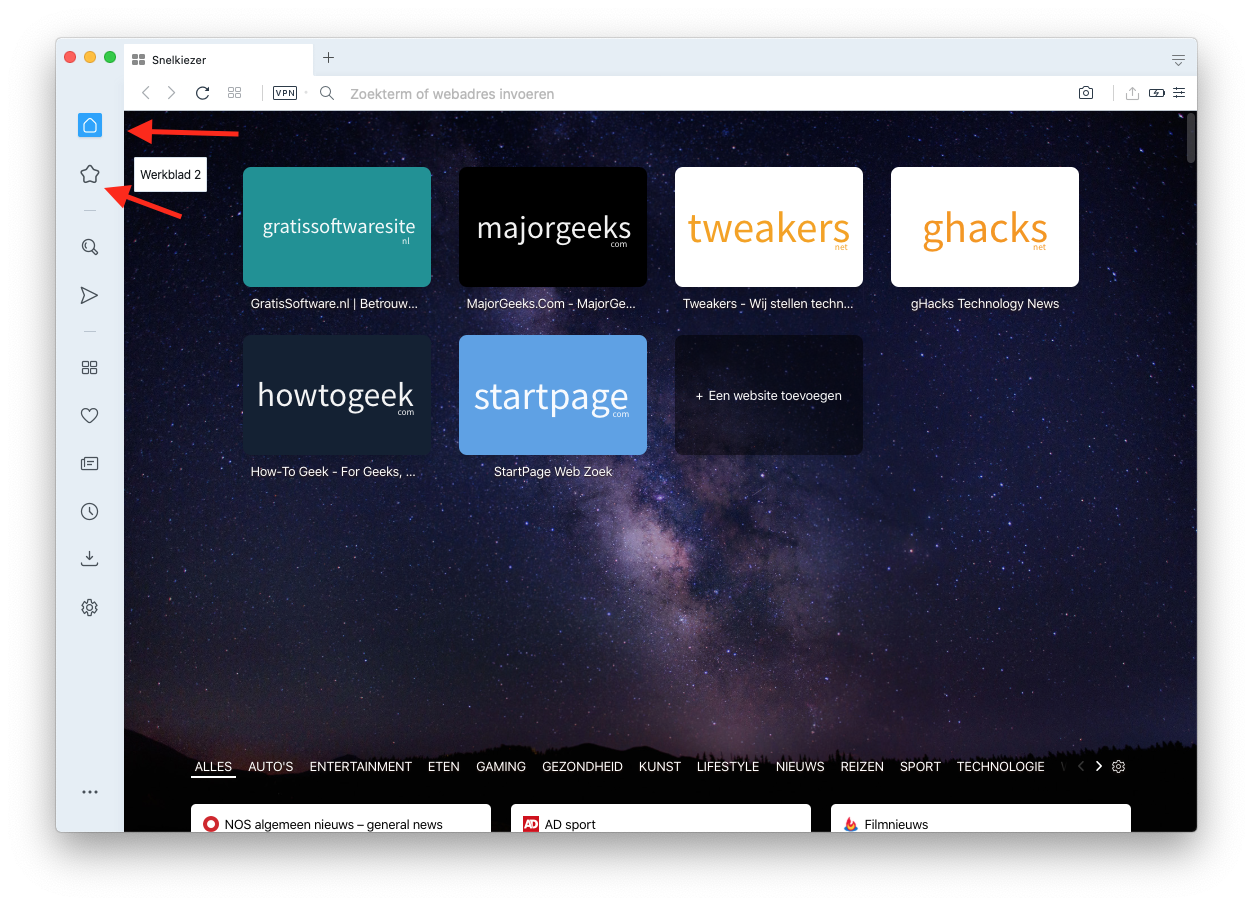Open battery saver icon in toolbar
Image resolution: width=1253 pixels, height=906 pixels.
[1156, 93]
